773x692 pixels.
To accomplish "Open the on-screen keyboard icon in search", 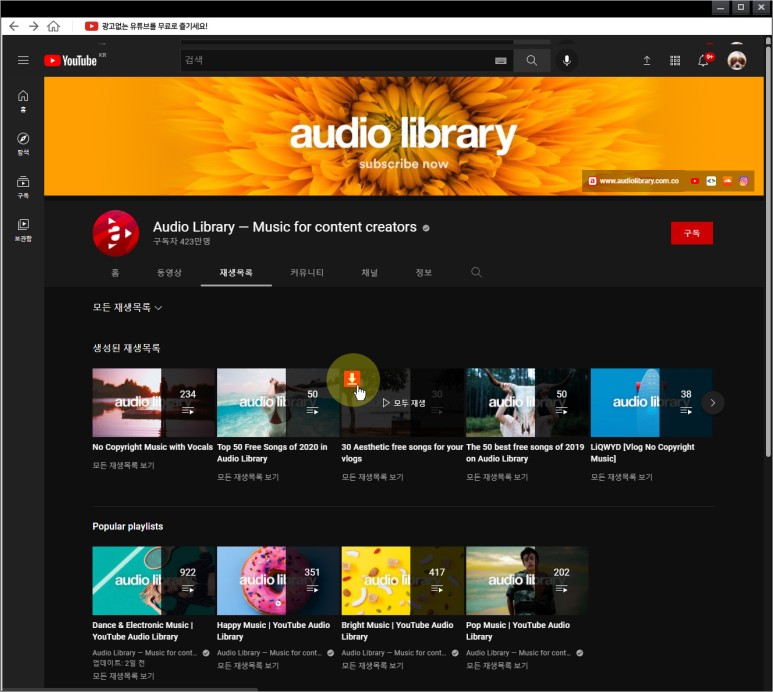I will (500, 61).
